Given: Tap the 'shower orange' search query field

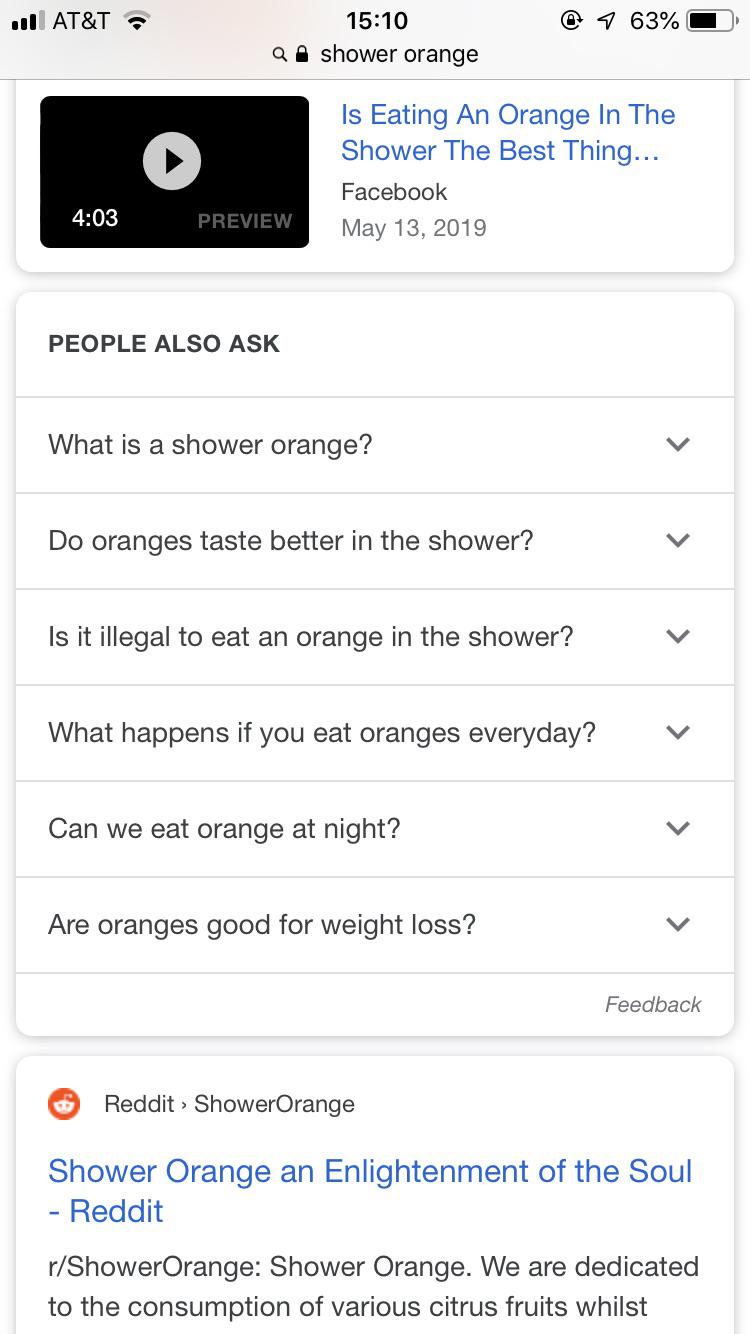Looking at the screenshot, I should 400,54.
